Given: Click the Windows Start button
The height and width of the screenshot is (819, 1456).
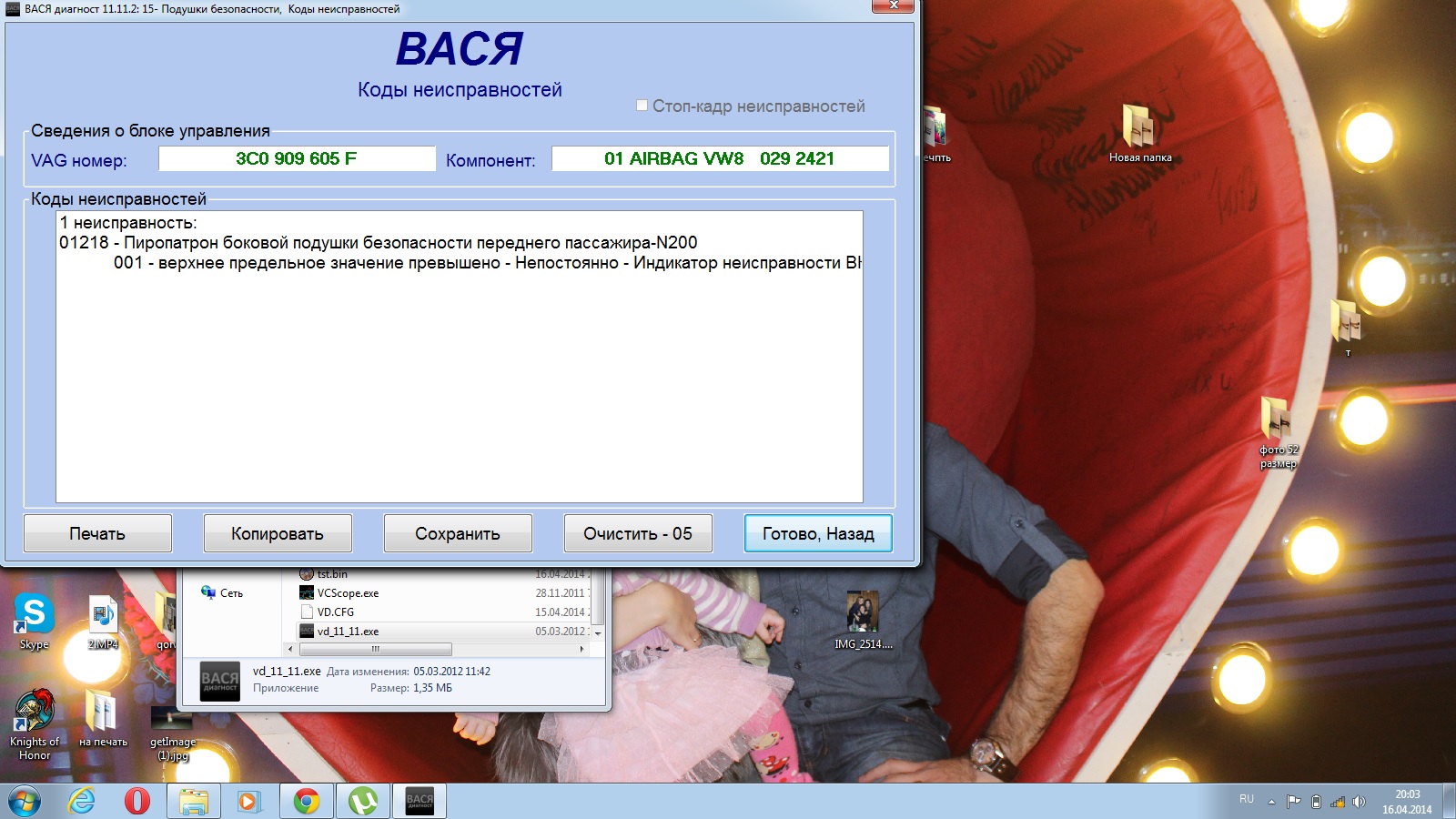Looking at the screenshot, I should tap(25, 801).
